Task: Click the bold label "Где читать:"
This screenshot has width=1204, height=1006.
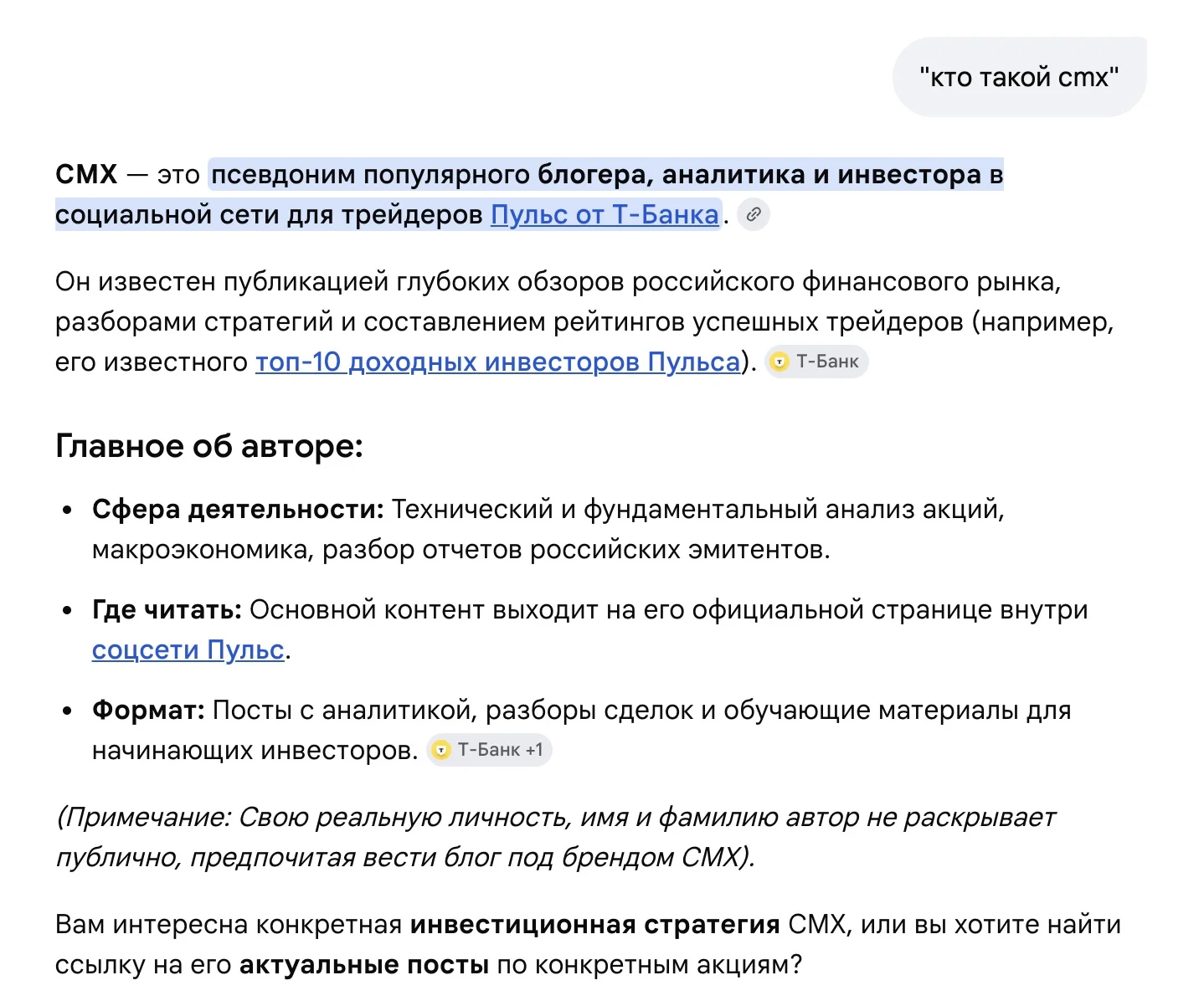Action: pos(167,610)
